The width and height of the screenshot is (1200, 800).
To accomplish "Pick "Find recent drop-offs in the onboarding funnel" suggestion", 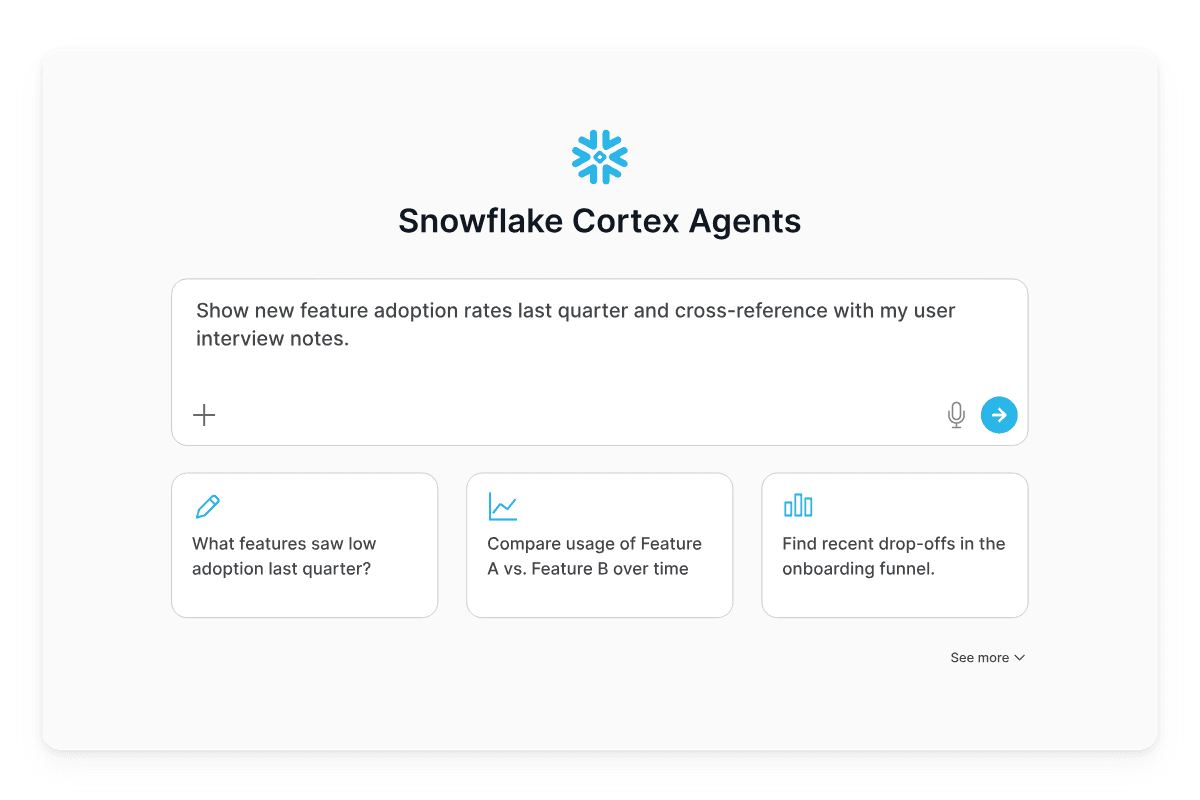I will (893, 556).
